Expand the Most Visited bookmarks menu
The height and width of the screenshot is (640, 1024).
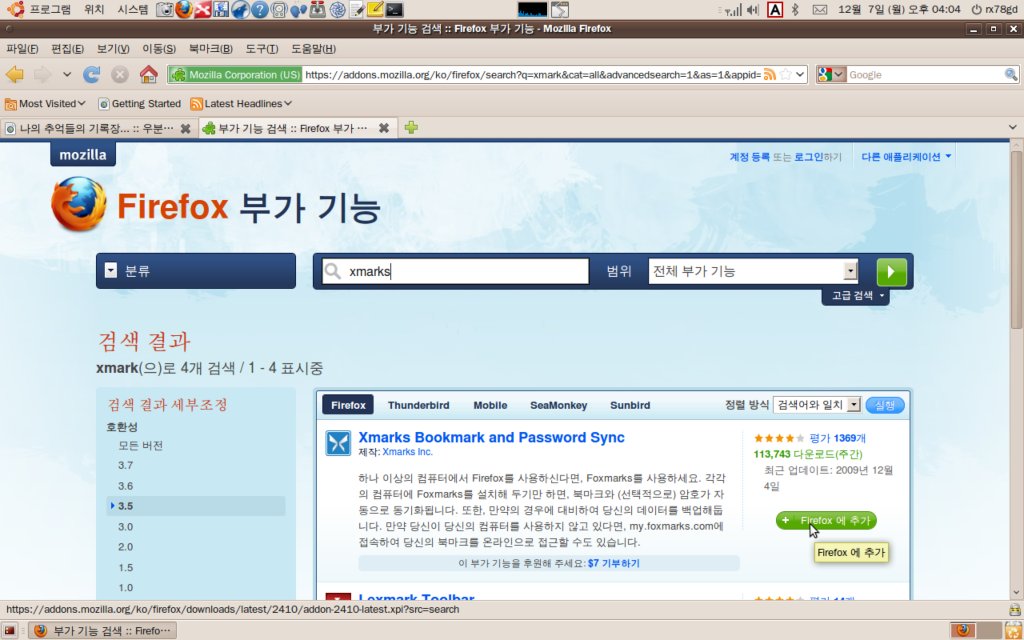[x=45, y=103]
